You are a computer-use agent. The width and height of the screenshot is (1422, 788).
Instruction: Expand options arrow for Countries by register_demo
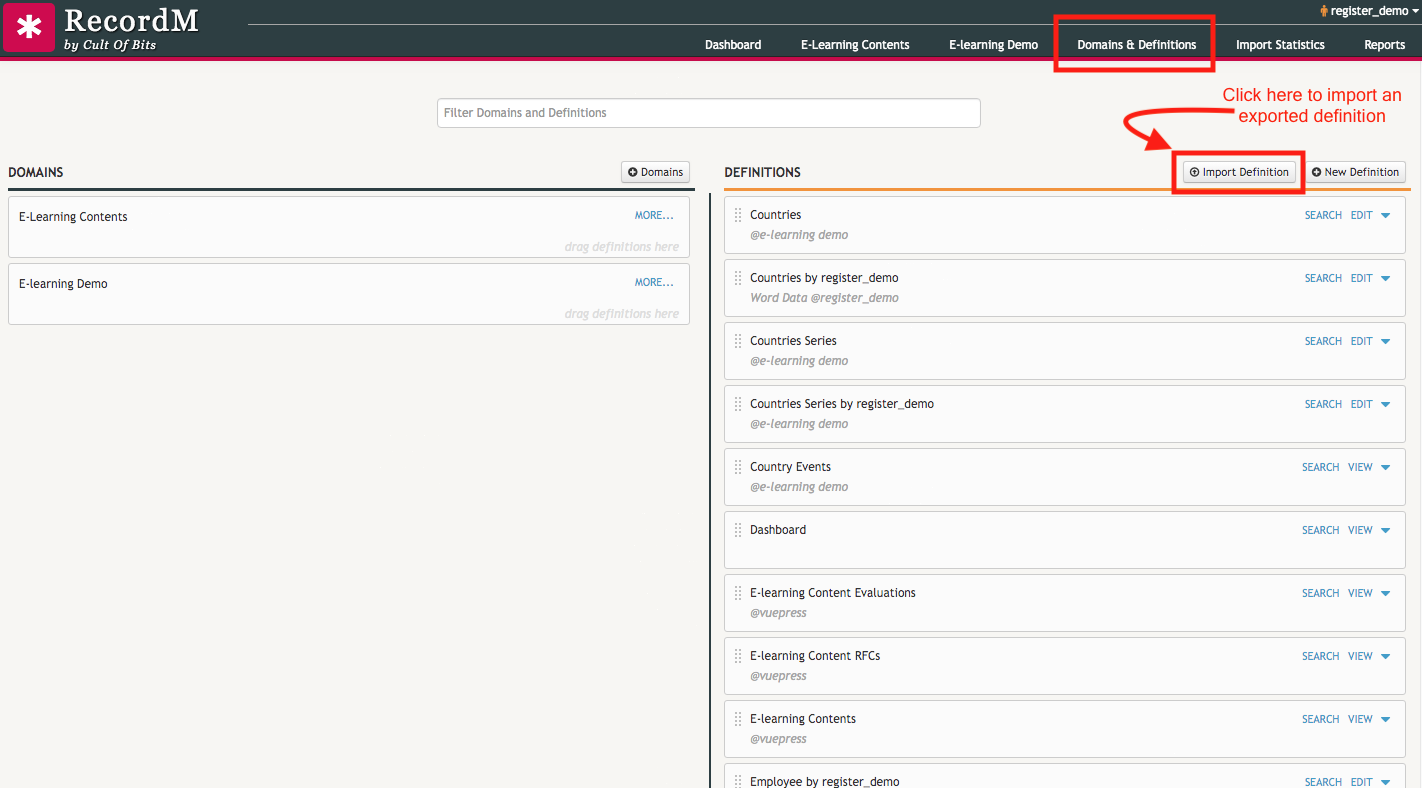1386,278
